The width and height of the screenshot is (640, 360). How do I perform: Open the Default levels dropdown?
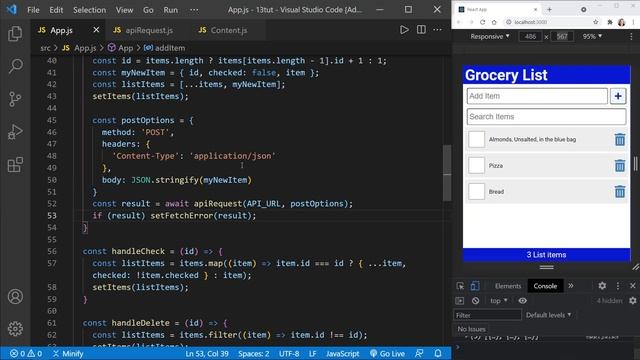549,315
